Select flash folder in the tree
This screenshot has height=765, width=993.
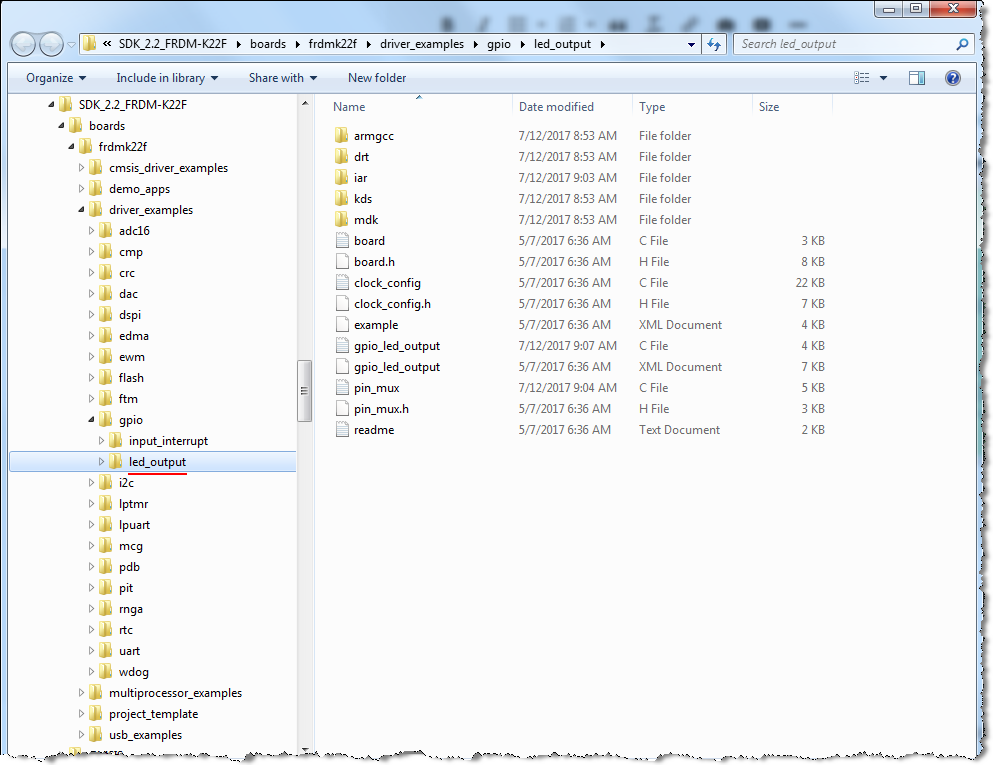(131, 377)
